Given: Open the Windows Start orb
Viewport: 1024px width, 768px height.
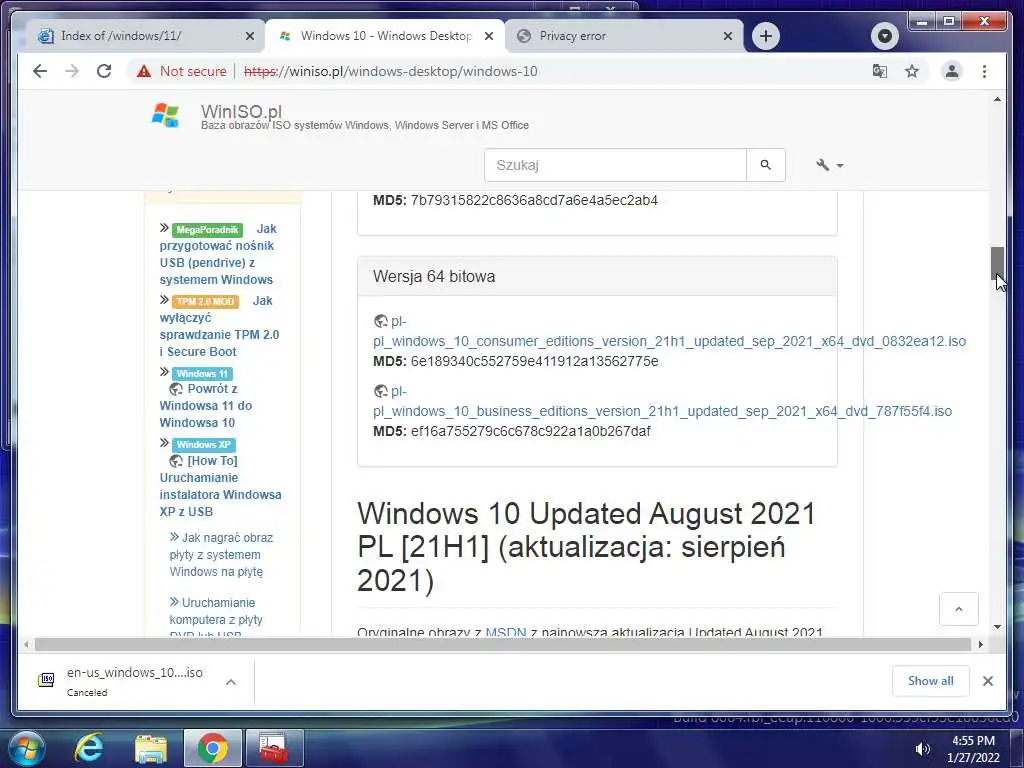Looking at the screenshot, I should 26,748.
